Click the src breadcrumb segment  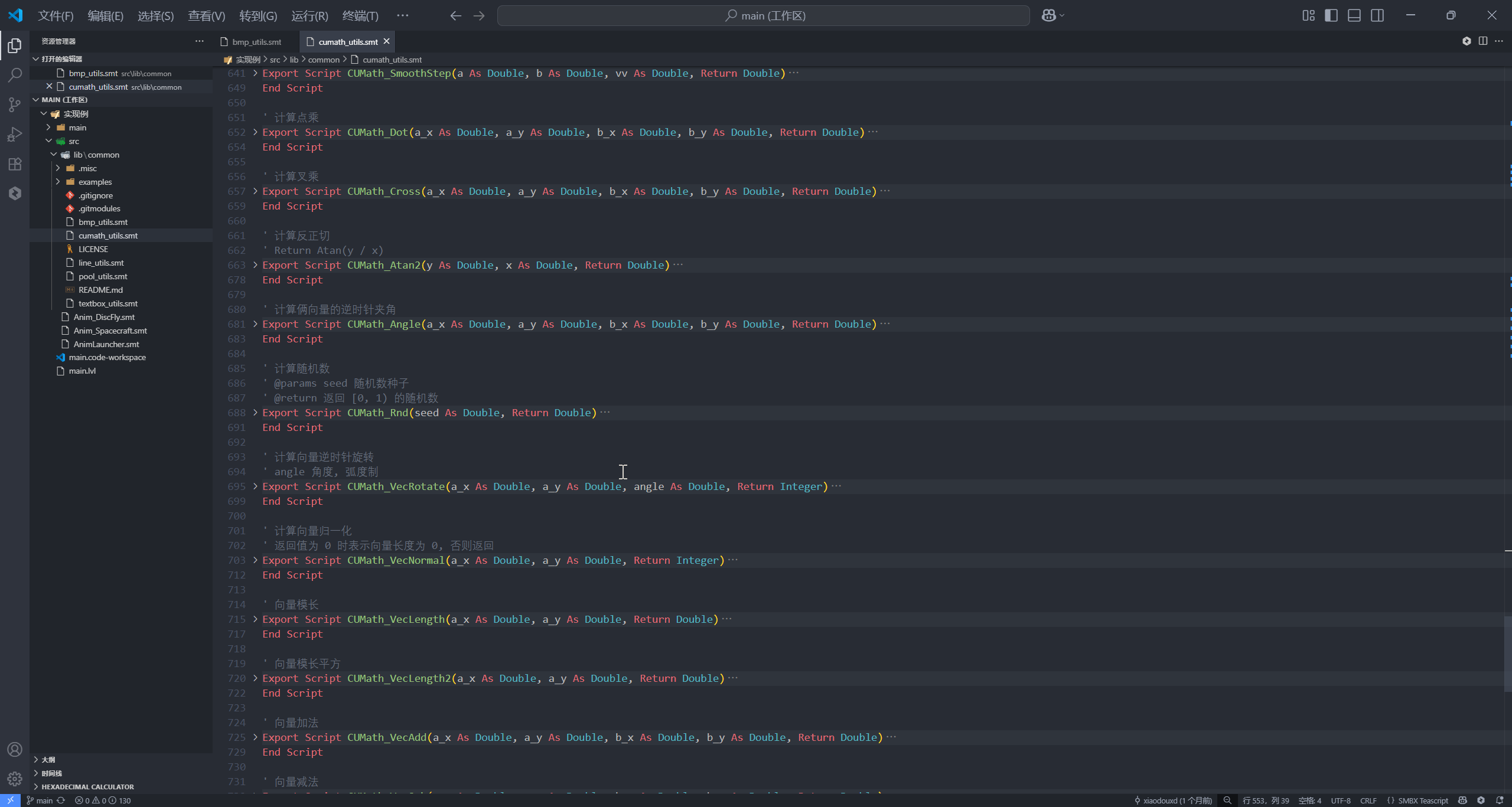275,60
